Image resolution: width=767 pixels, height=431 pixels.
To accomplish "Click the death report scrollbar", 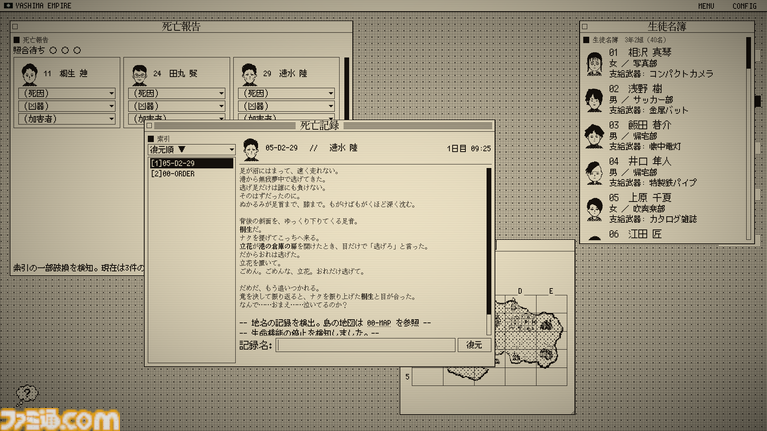I will click(x=346, y=88).
